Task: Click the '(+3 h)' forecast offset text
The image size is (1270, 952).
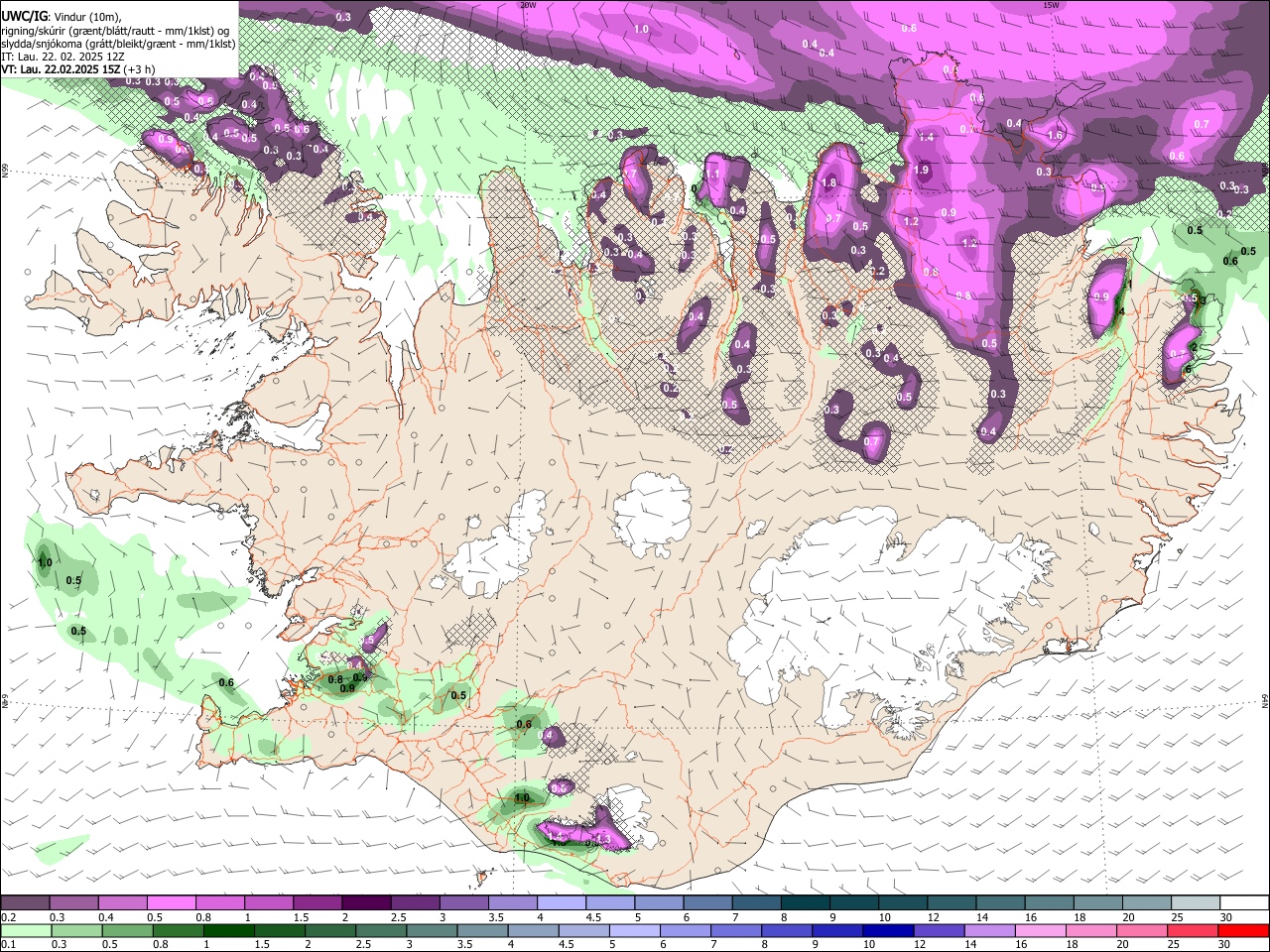Action: pyautogui.click(x=138, y=69)
